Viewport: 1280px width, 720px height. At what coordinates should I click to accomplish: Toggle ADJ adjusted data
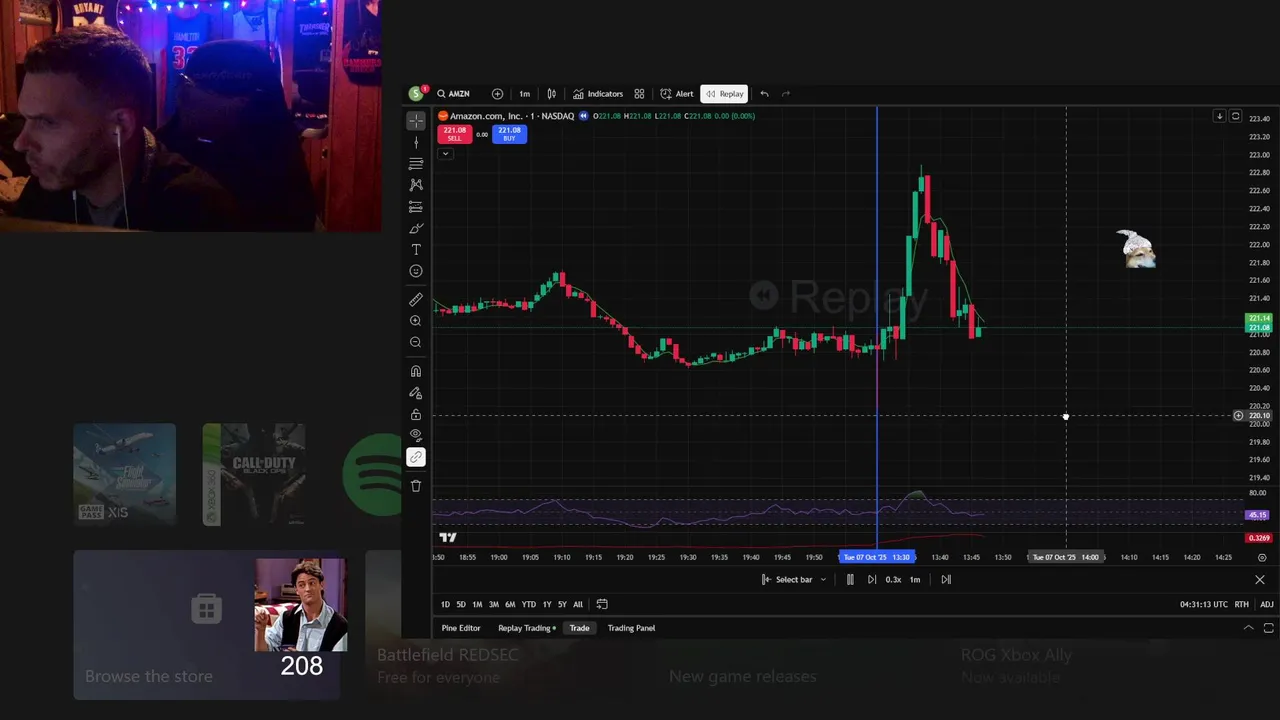click(1266, 604)
